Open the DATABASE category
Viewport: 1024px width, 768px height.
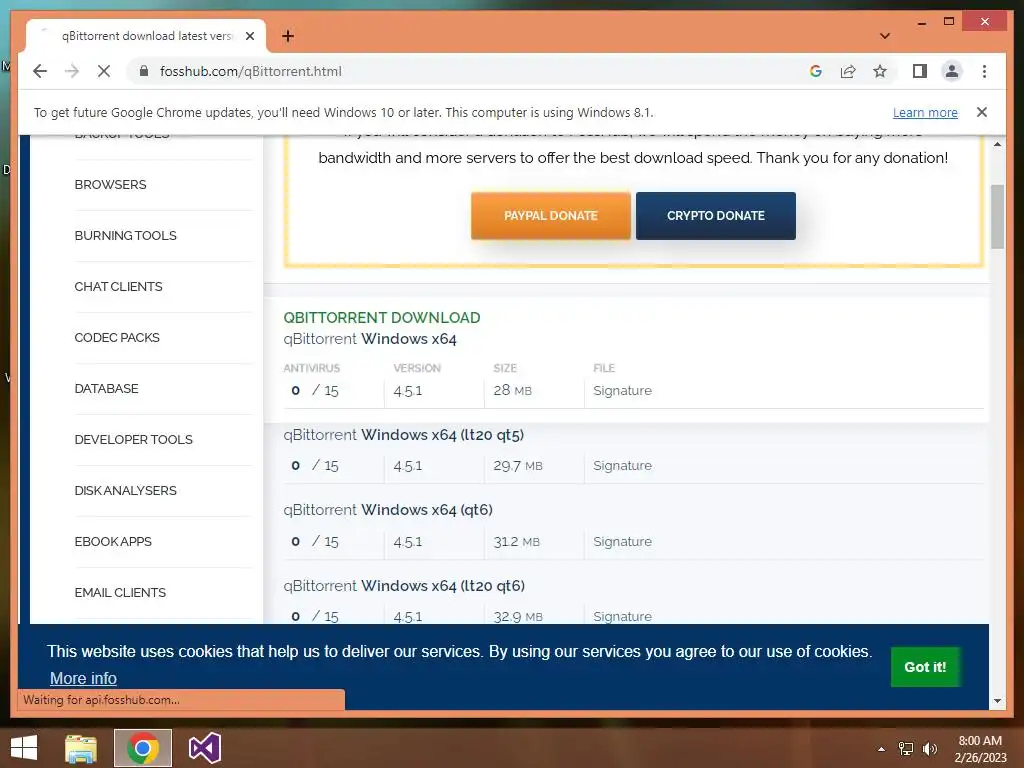coord(106,389)
